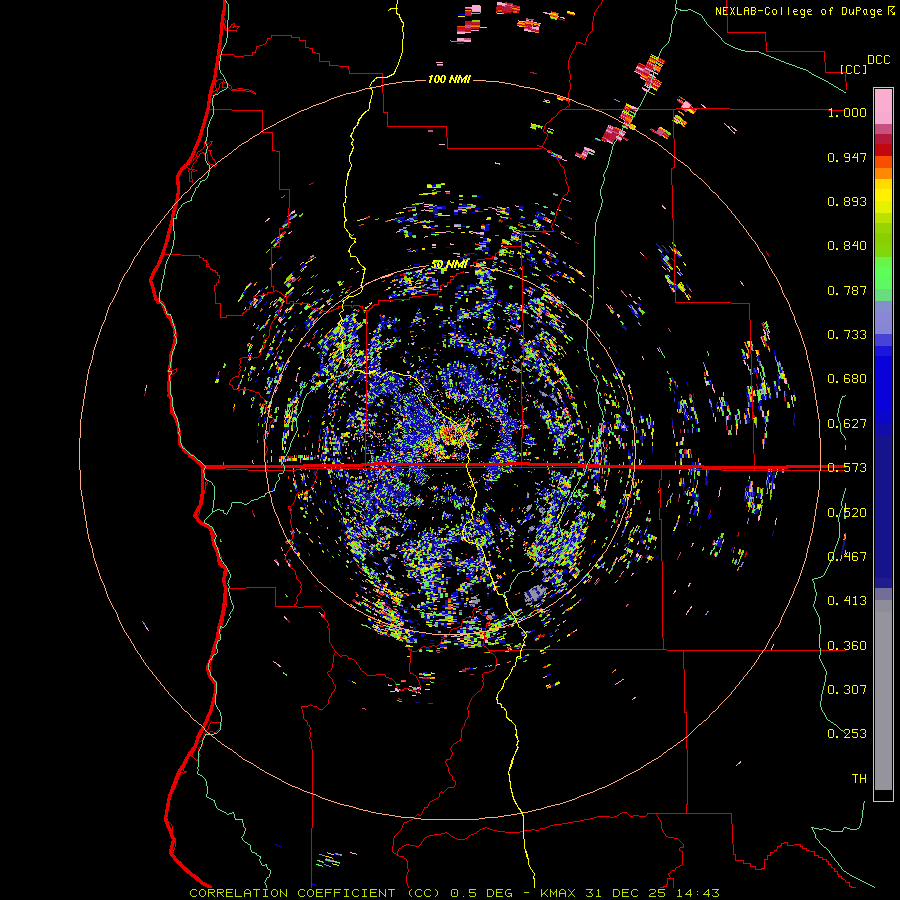Click the 0.360 scale value
The height and width of the screenshot is (900, 900).
click(x=847, y=646)
